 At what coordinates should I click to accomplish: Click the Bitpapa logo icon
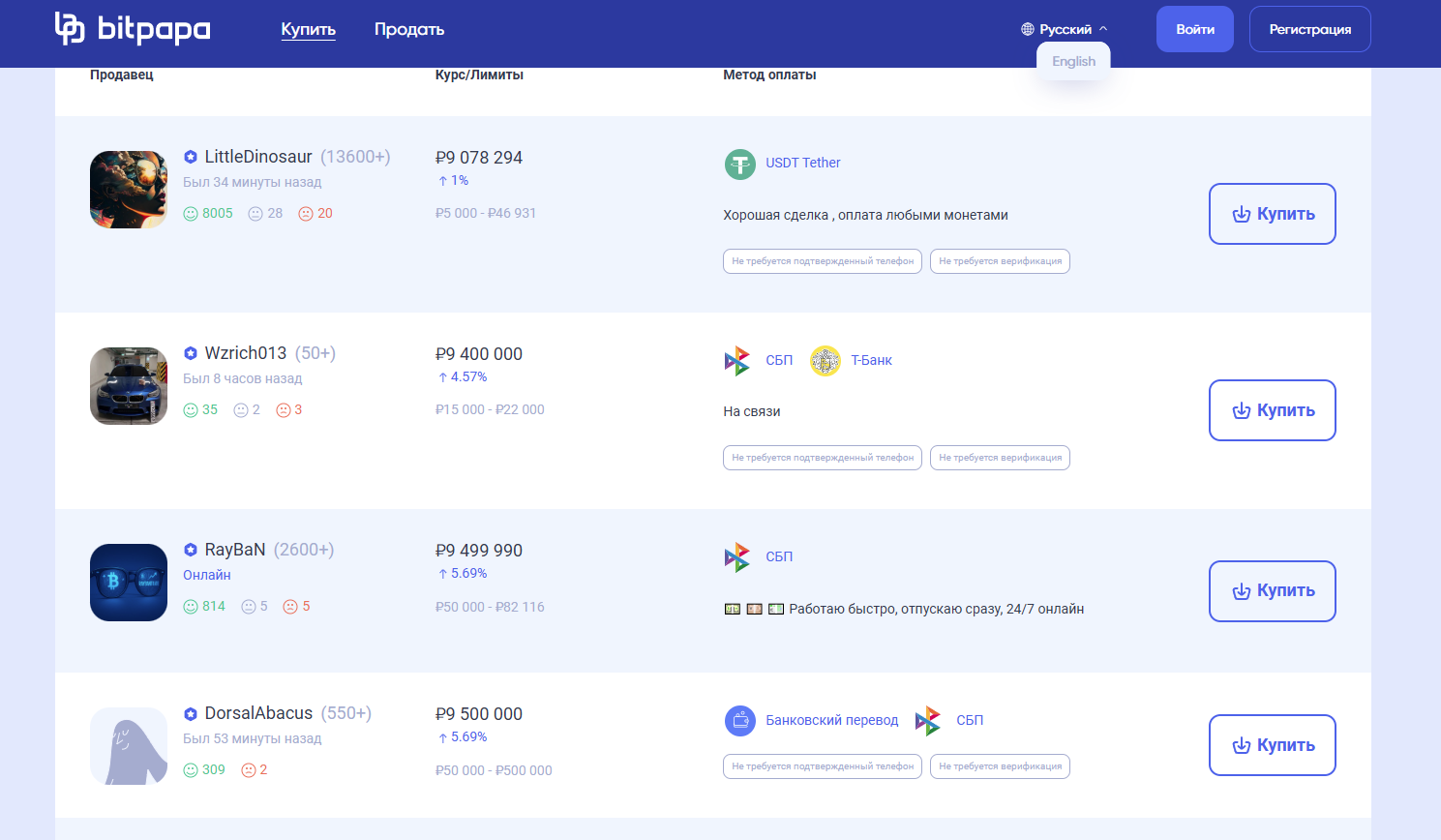pyautogui.click(x=70, y=29)
